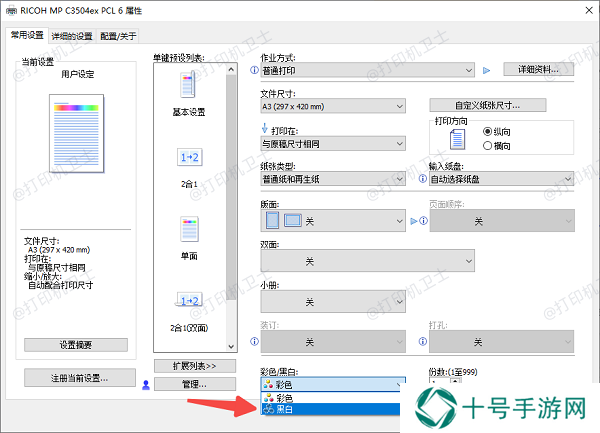This screenshot has width=600, height=433.
Task: Click info icon beside 打孔 dropdown
Action: pos(423,341)
